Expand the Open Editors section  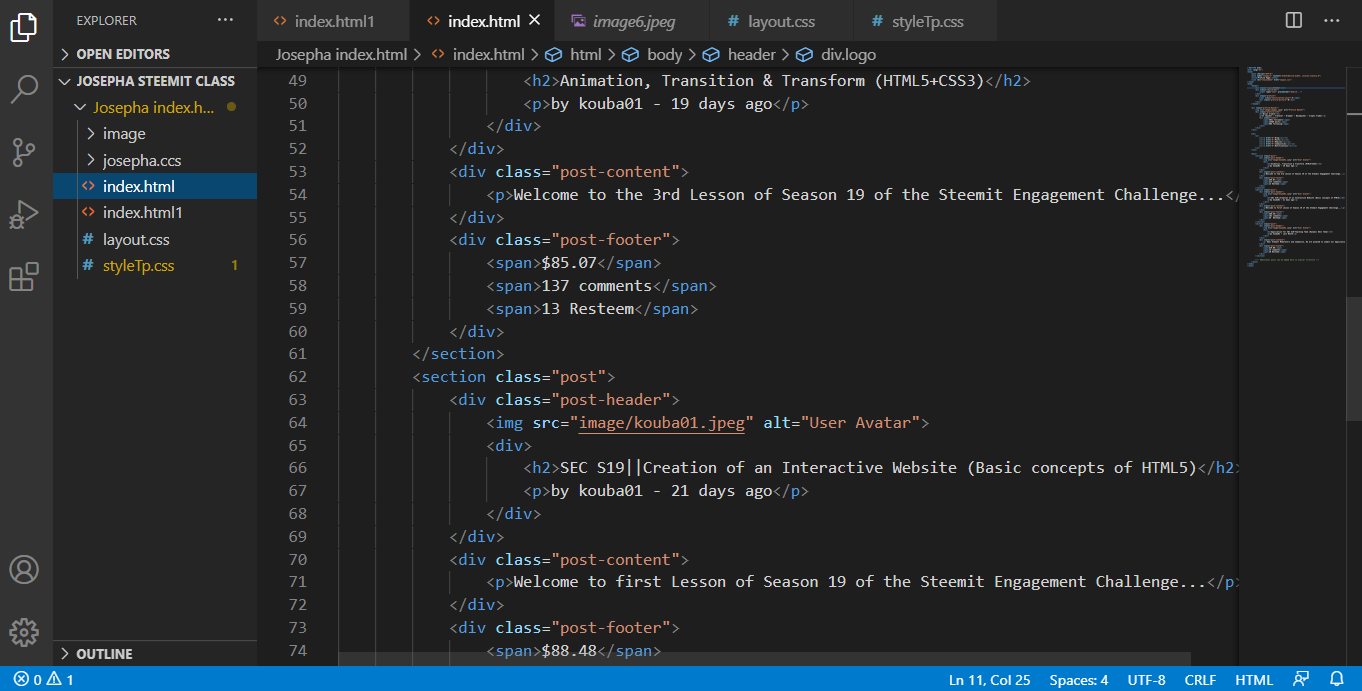(x=155, y=54)
